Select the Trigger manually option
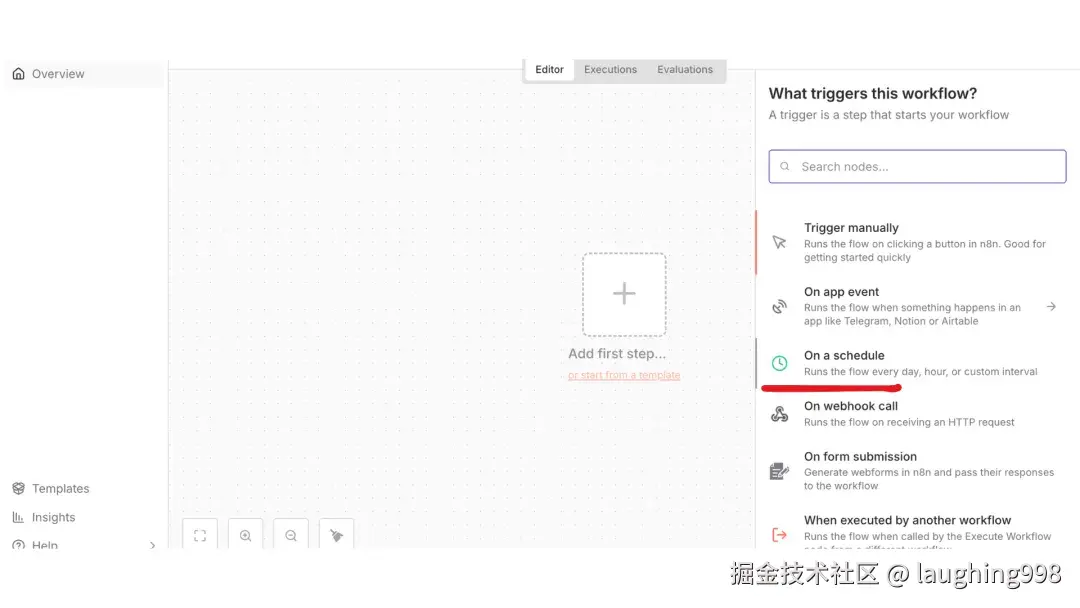This screenshot has width=1080, height=608. tap(917, 242)
